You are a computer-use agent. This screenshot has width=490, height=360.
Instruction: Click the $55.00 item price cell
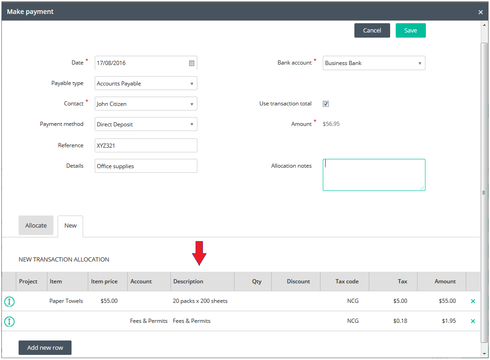tap(109, 301)
